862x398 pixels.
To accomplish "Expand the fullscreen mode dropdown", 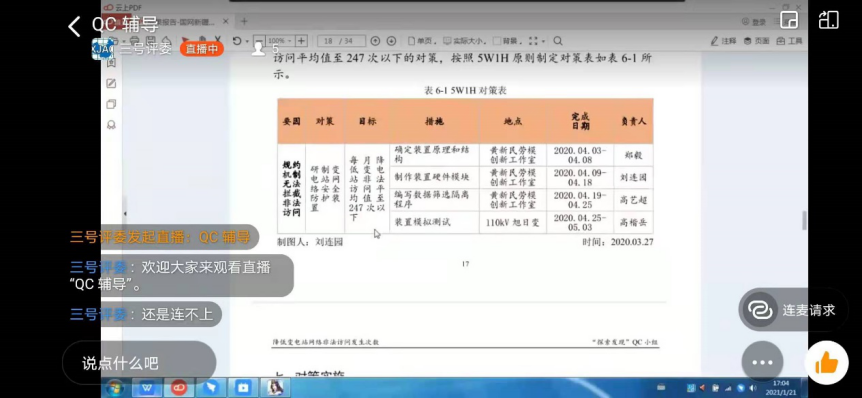I will point(543,42).
